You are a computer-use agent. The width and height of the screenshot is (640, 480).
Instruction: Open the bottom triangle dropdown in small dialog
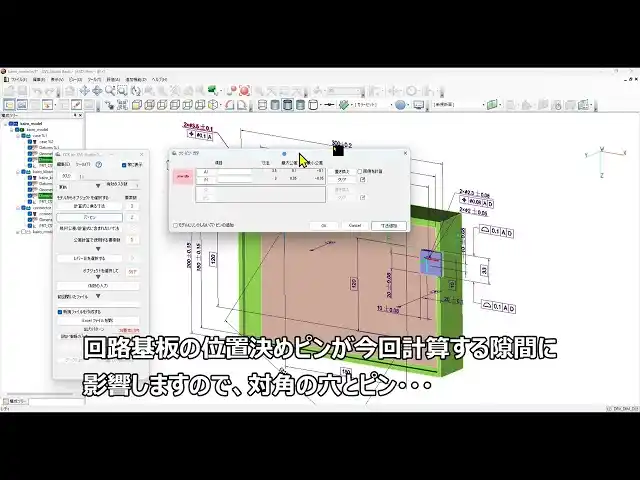(98, 296)
